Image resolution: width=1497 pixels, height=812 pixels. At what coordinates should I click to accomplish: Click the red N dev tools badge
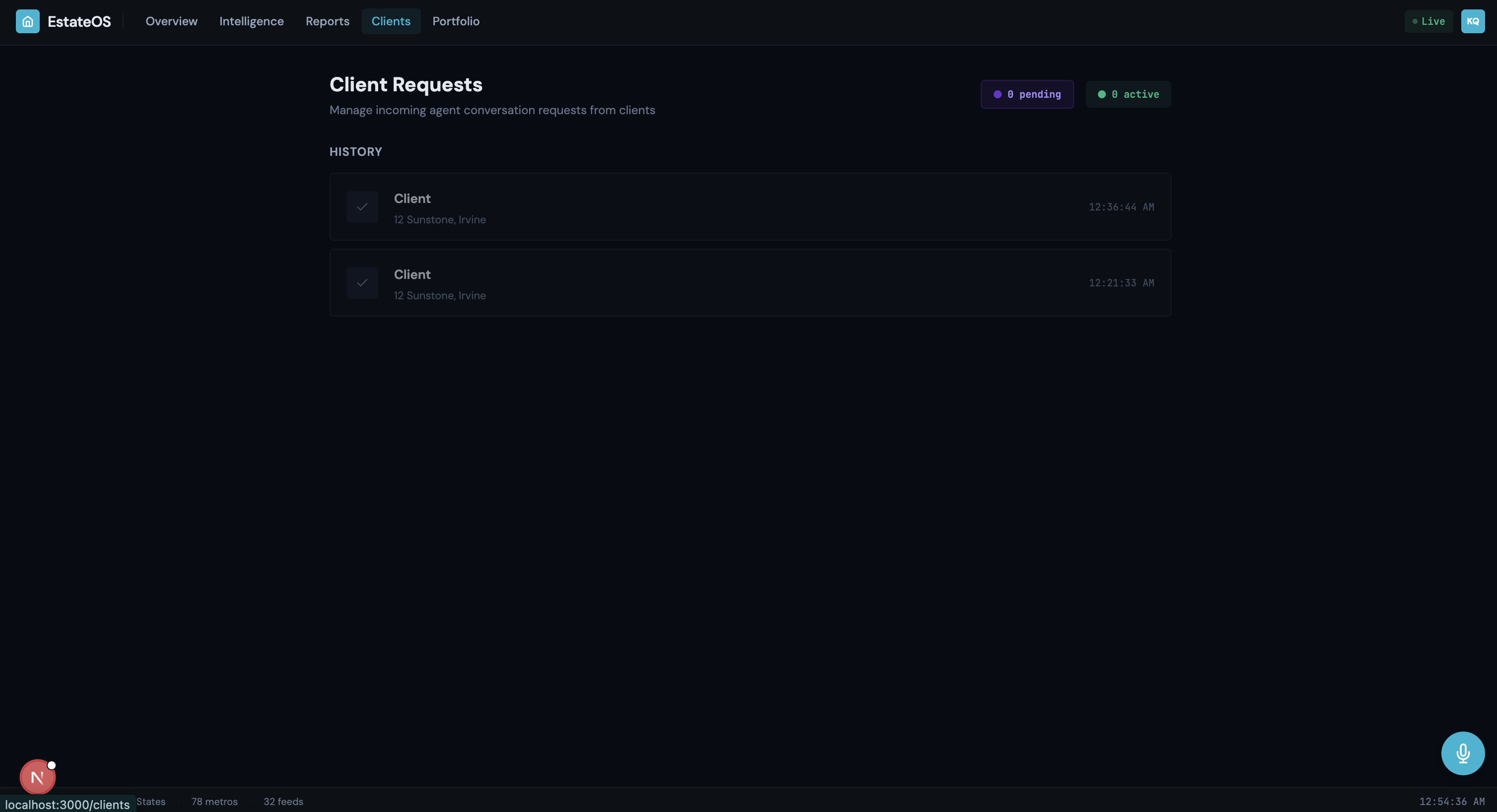pos(37,777)
